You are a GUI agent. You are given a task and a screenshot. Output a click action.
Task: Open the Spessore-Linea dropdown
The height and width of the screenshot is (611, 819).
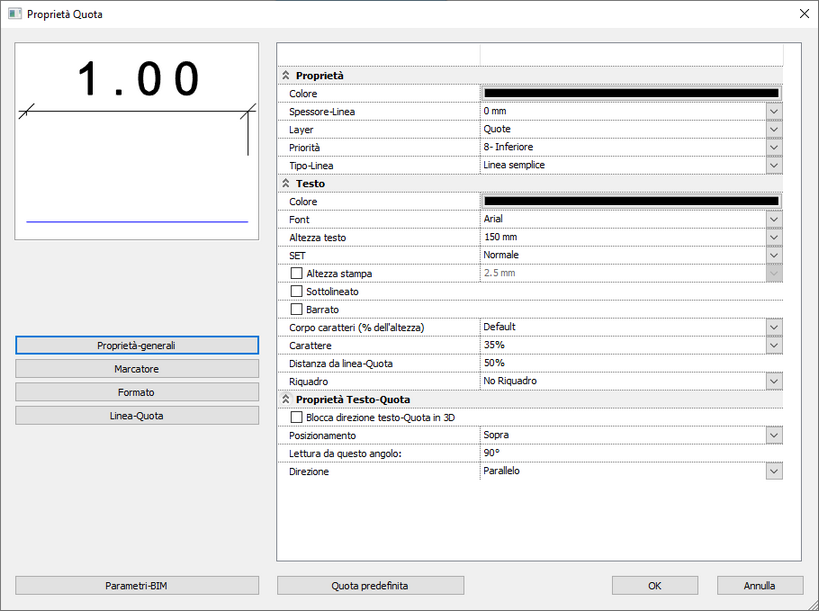point(774,111)
